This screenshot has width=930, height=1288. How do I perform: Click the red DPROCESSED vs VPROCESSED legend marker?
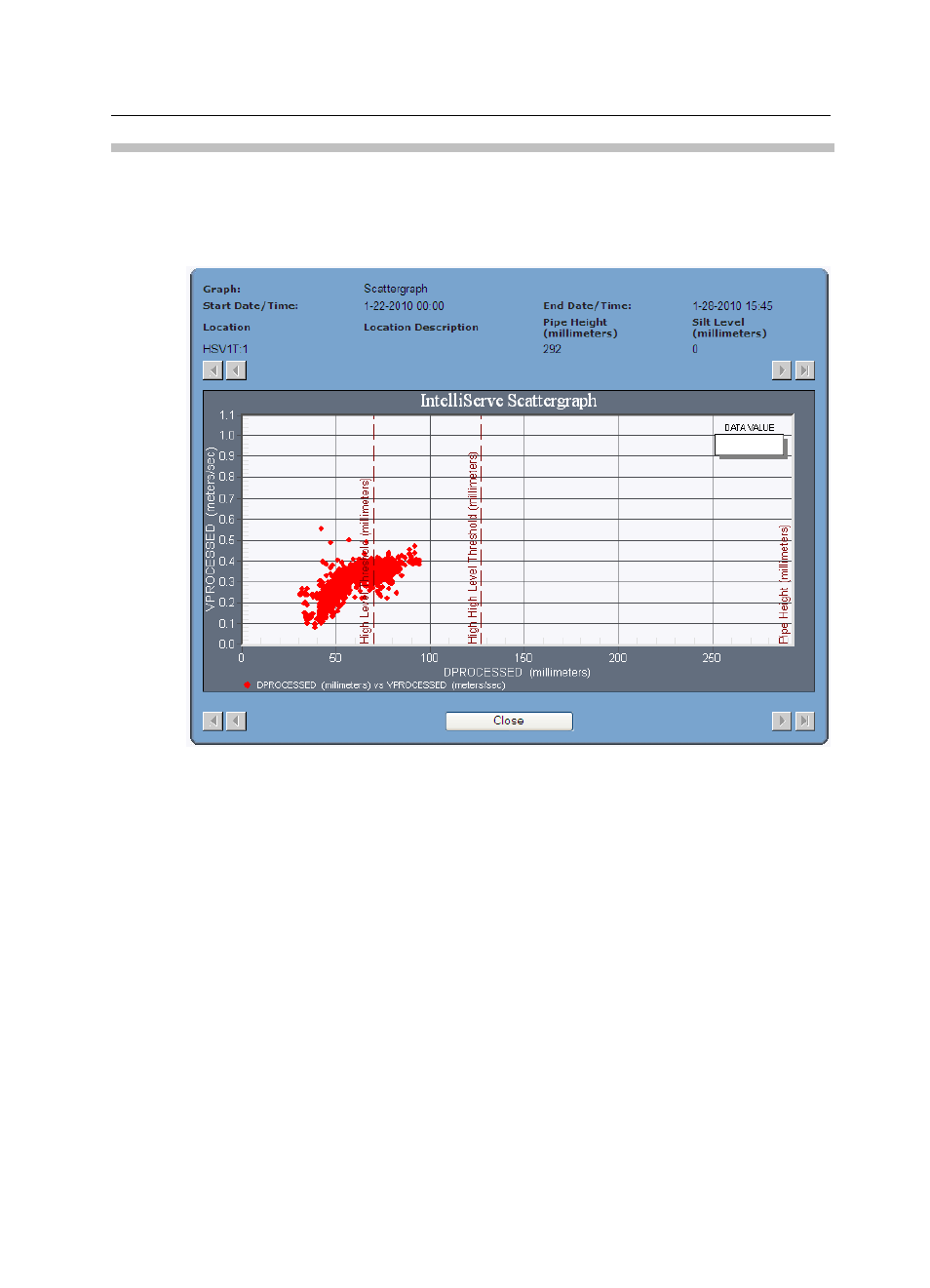point(248,685)
